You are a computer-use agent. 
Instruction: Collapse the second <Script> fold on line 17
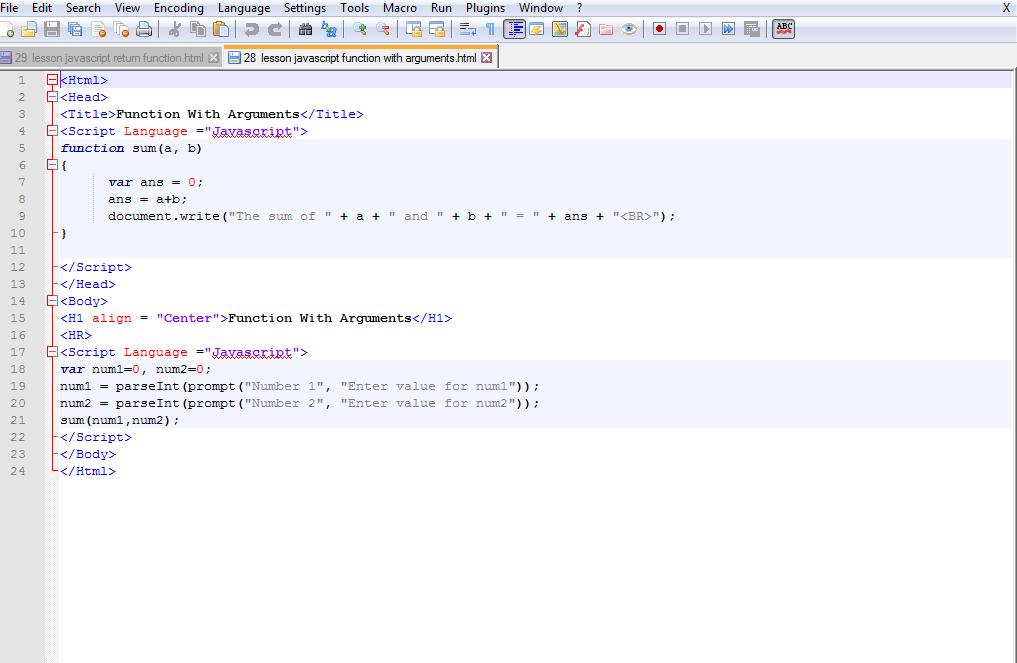pos(53,352)
